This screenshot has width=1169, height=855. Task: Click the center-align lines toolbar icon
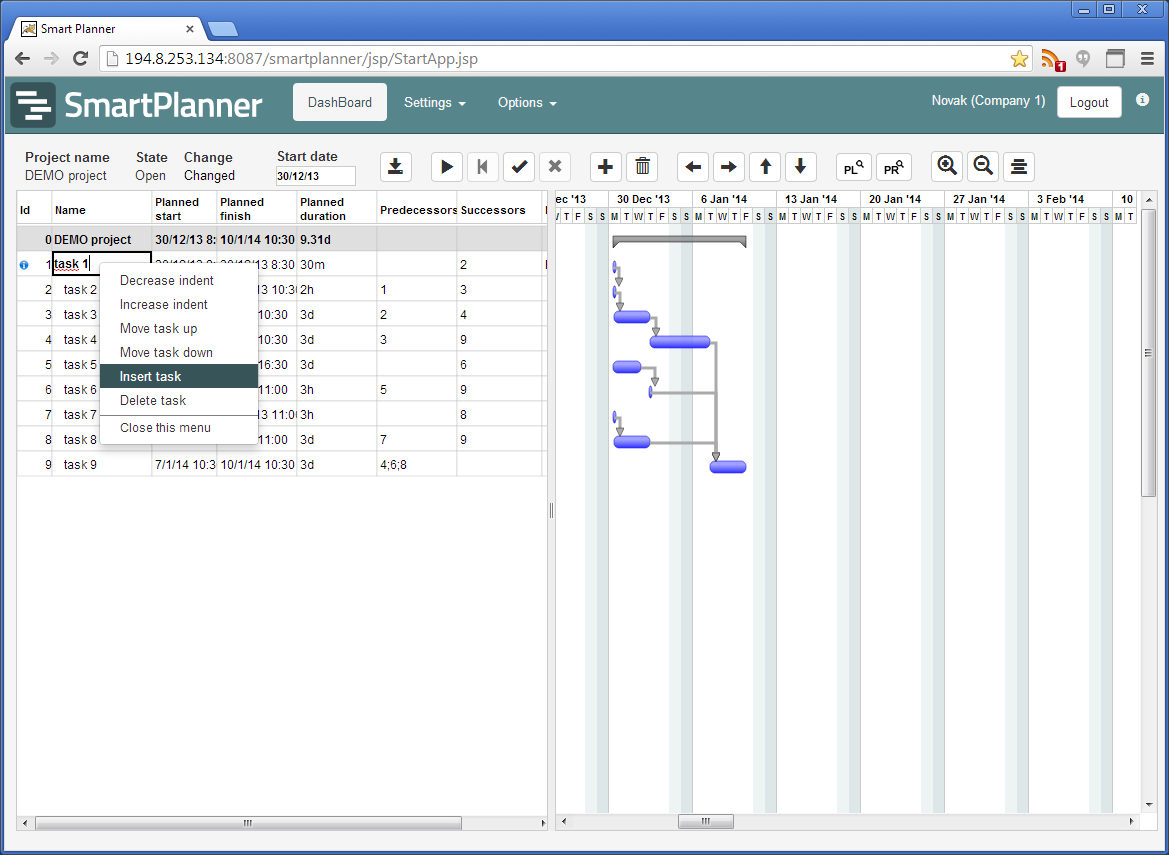tap(1019, 166)
